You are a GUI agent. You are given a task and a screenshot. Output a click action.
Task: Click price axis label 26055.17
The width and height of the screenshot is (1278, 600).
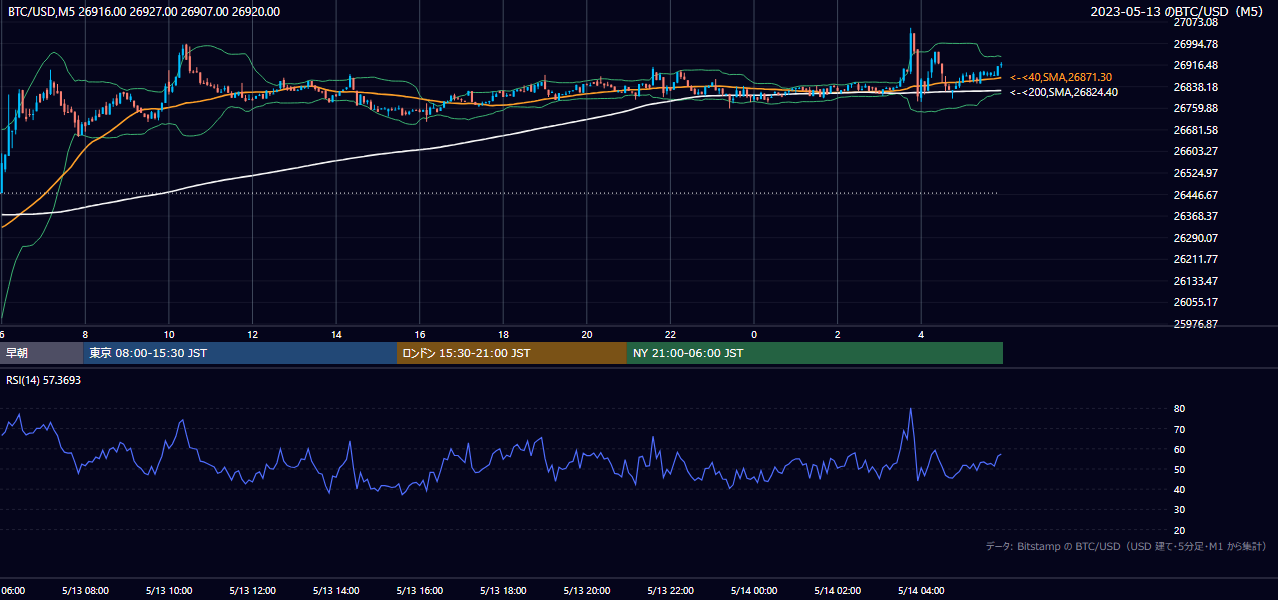pos(1194,302)
